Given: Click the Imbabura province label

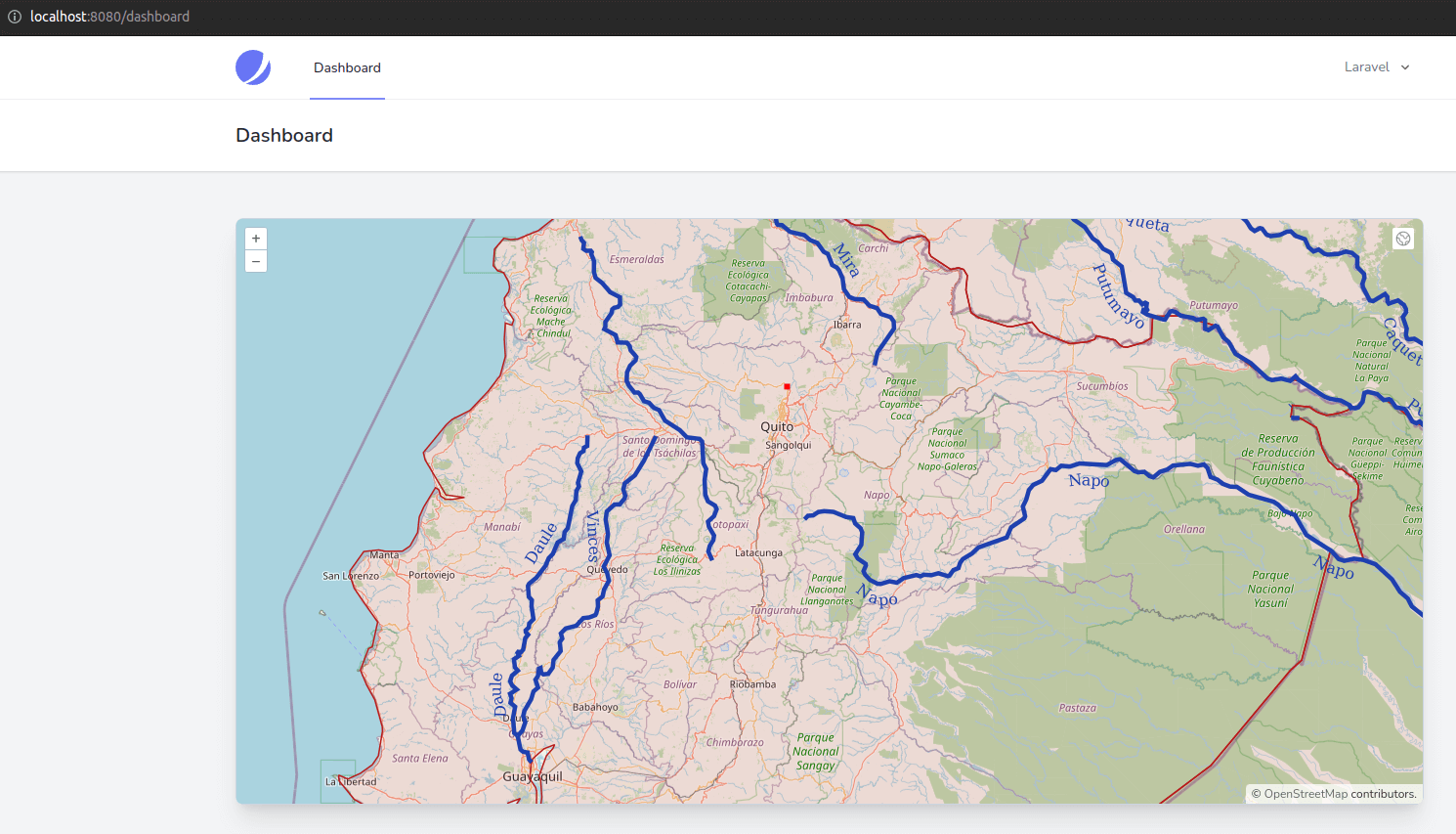Looking at the screenshot, I should click(x=809, y=297).
